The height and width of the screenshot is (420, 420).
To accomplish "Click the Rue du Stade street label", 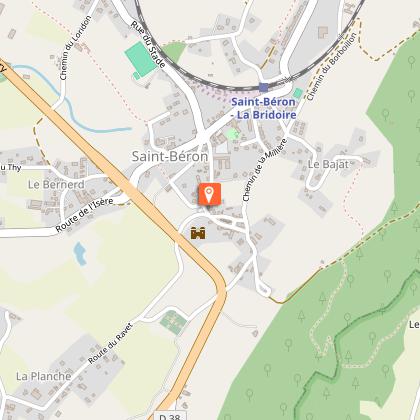I will click(148, 44).
